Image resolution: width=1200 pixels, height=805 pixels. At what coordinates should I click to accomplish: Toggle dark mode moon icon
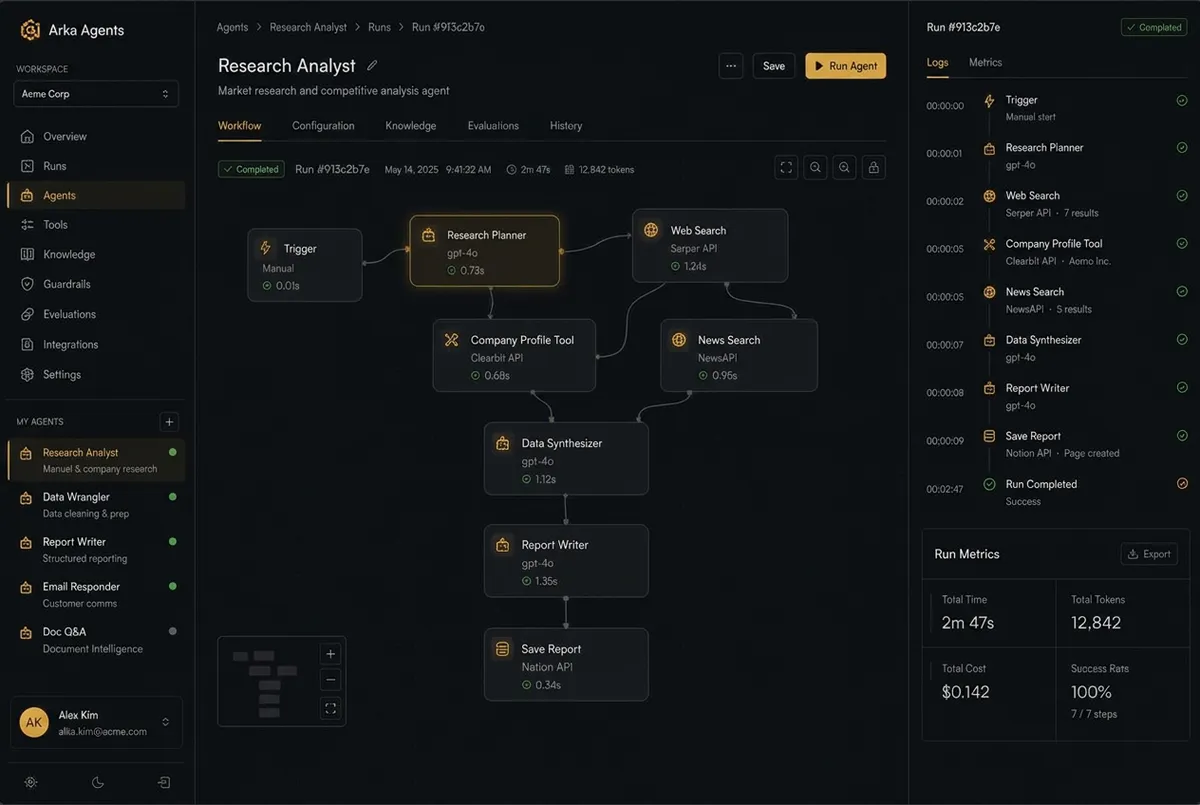98,782
